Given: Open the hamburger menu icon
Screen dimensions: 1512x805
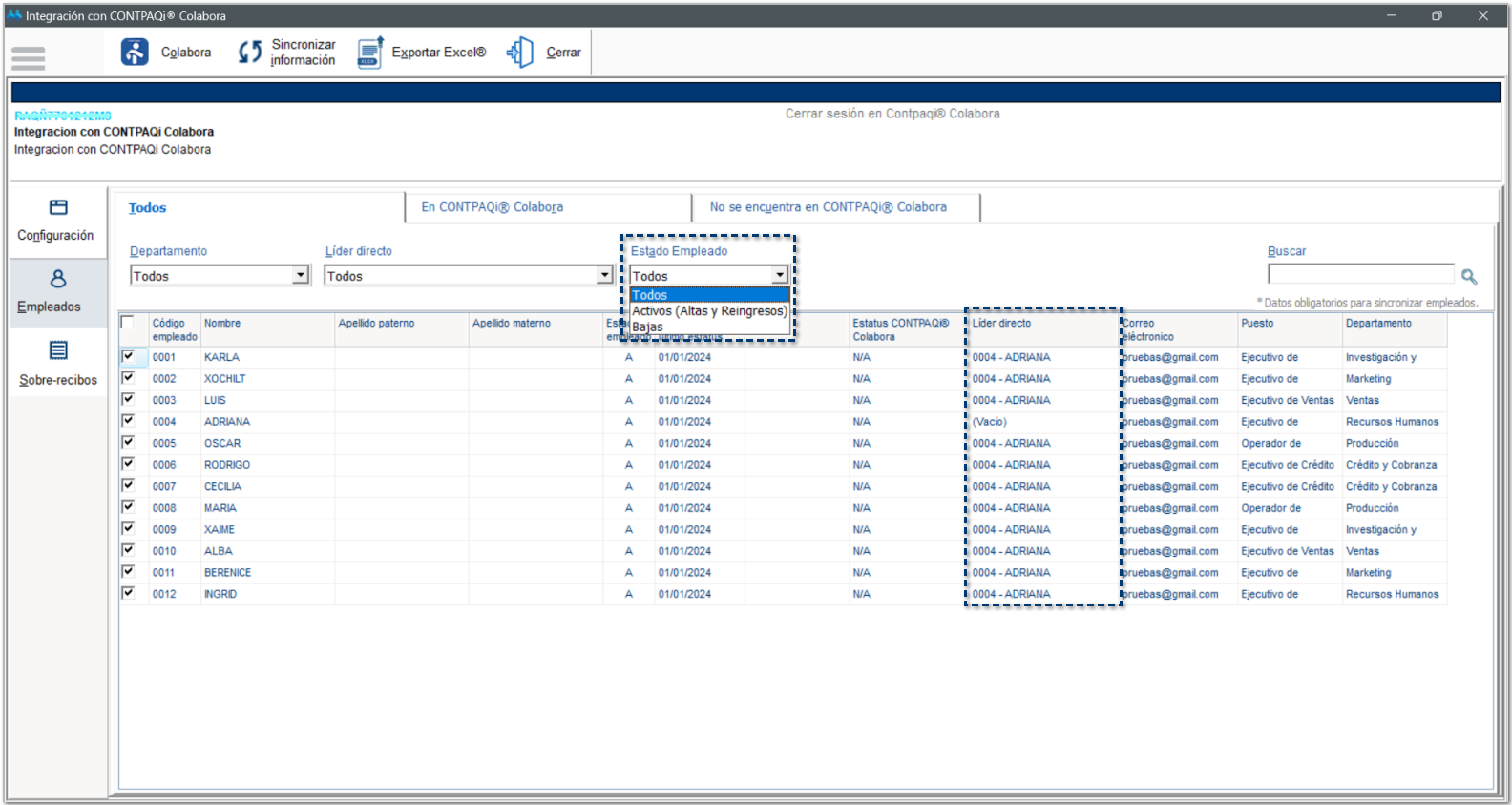Looking at the screenshot, I should [29, 58].
